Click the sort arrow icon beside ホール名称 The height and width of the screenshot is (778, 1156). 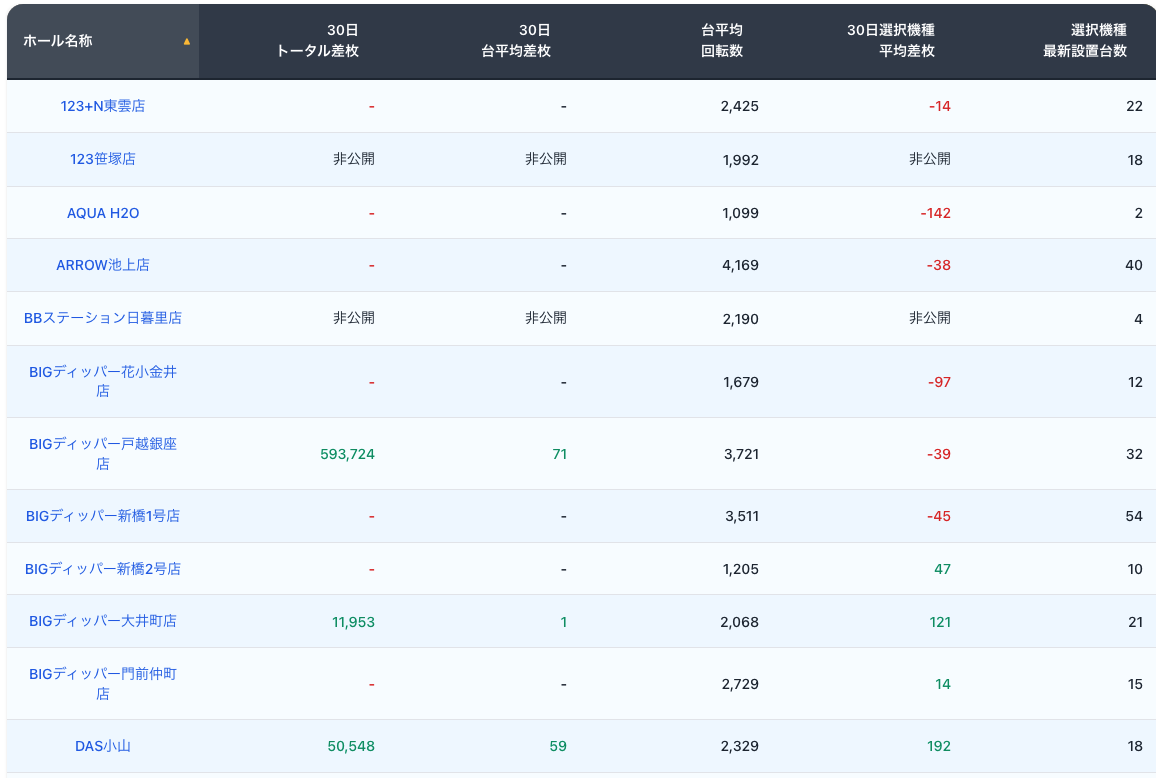(187, 42)
